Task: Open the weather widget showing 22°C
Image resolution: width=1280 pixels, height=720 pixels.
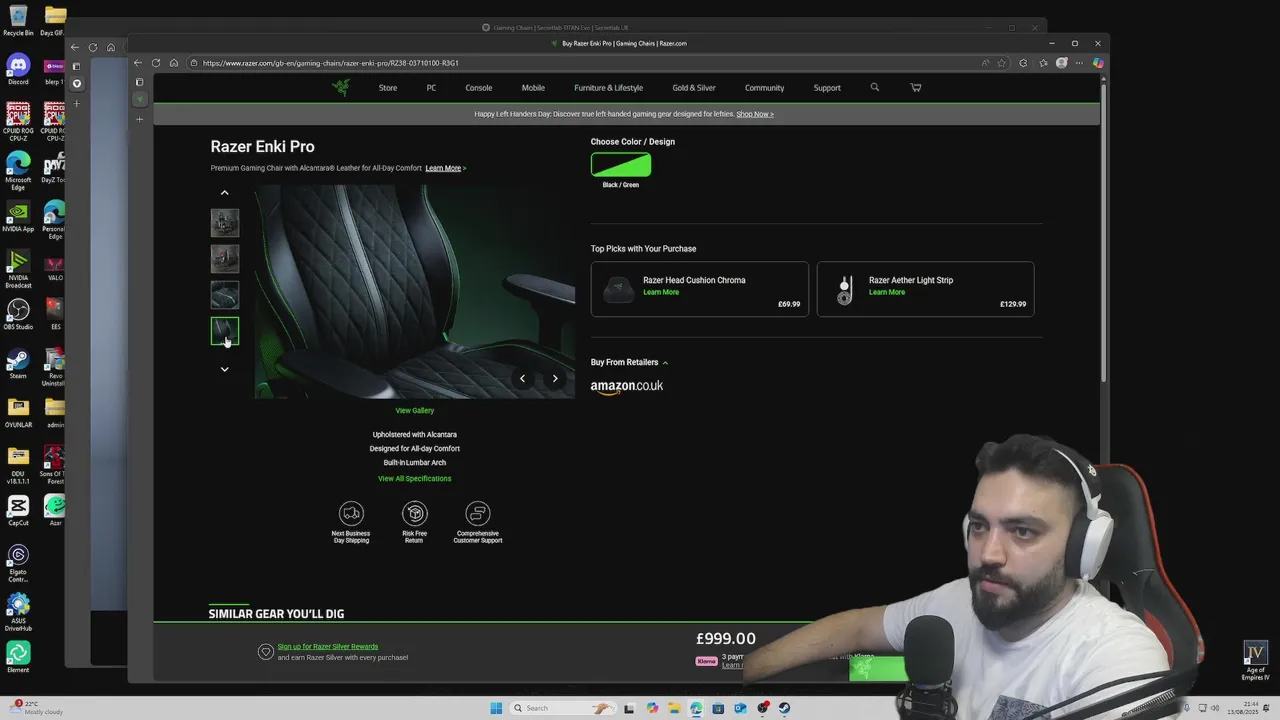Action: pos(36,708)
